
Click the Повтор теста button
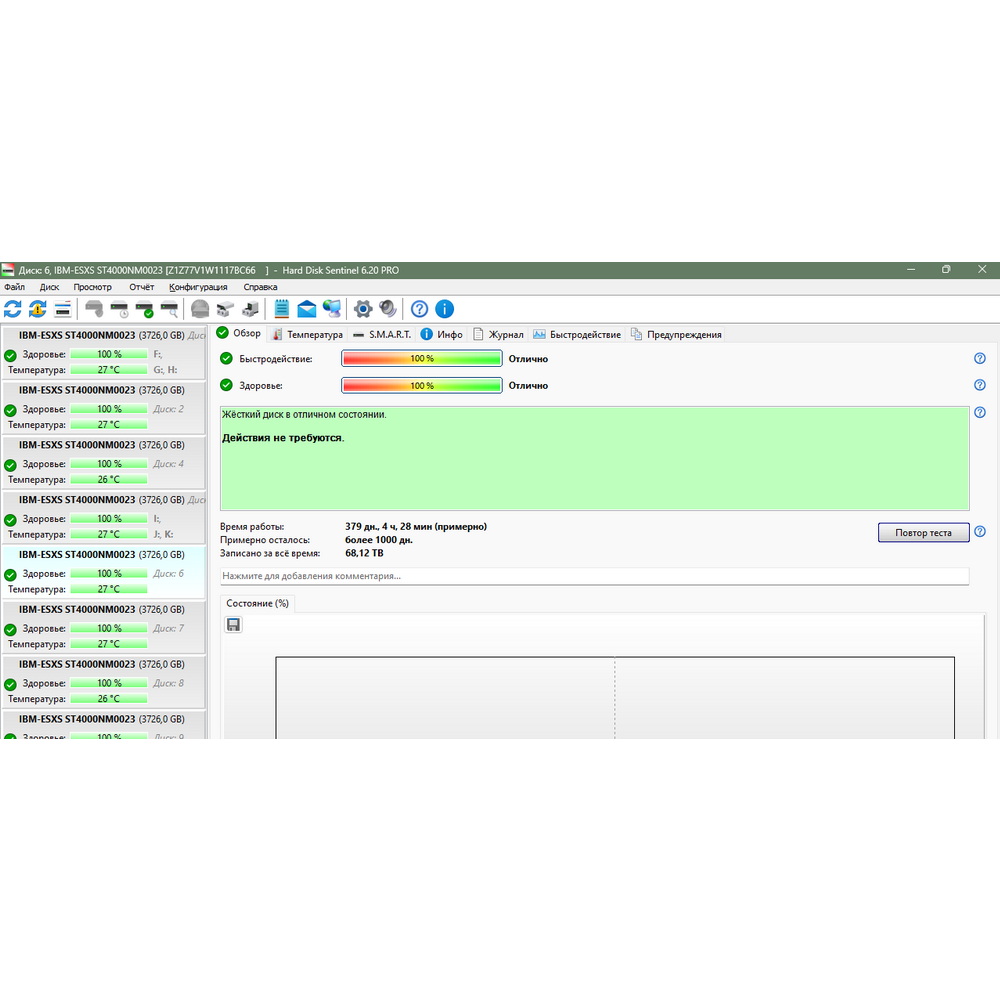(923, 533)
